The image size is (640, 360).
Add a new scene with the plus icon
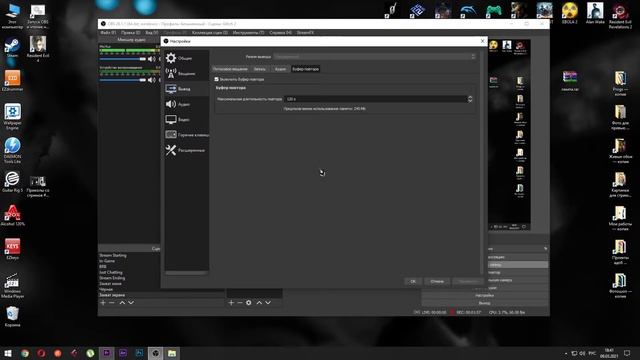pyautogui.click(x=103, y=302)
